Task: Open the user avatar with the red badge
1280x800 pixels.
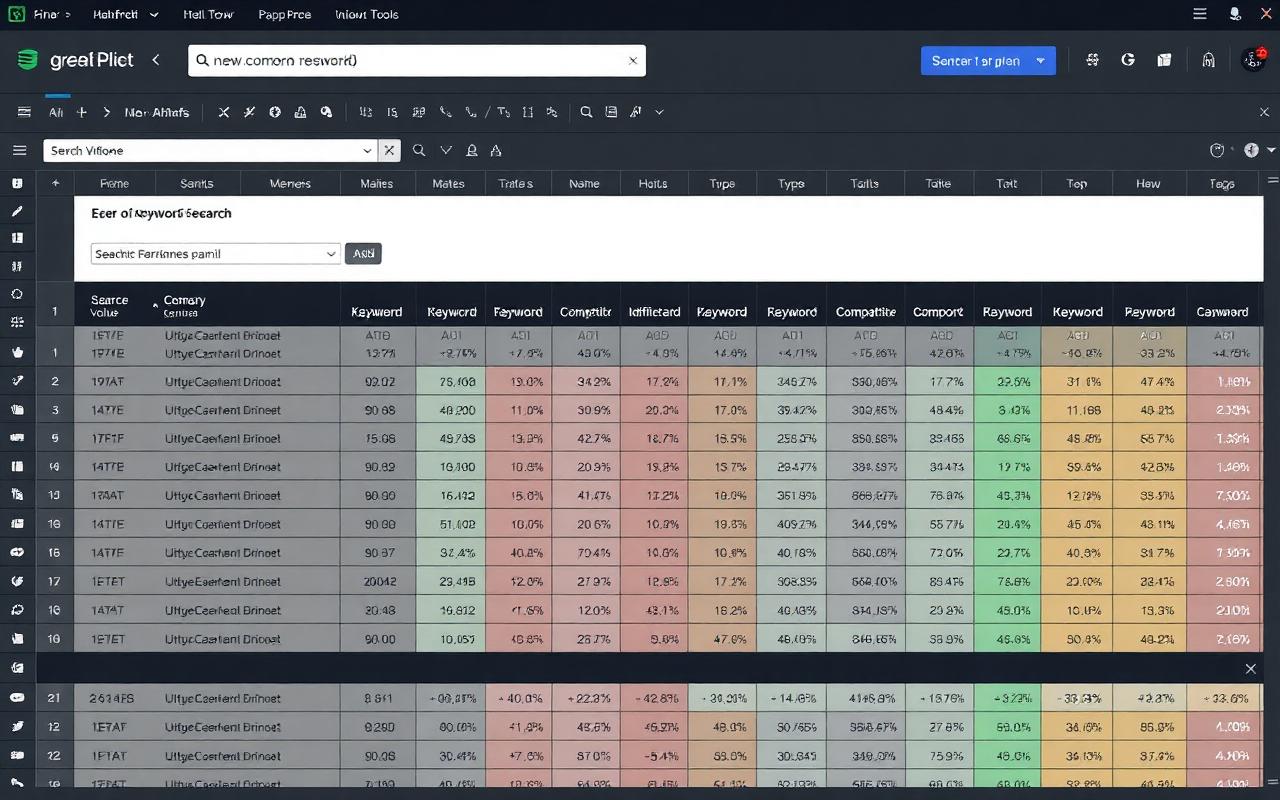Action: [x=1253, y=60]
